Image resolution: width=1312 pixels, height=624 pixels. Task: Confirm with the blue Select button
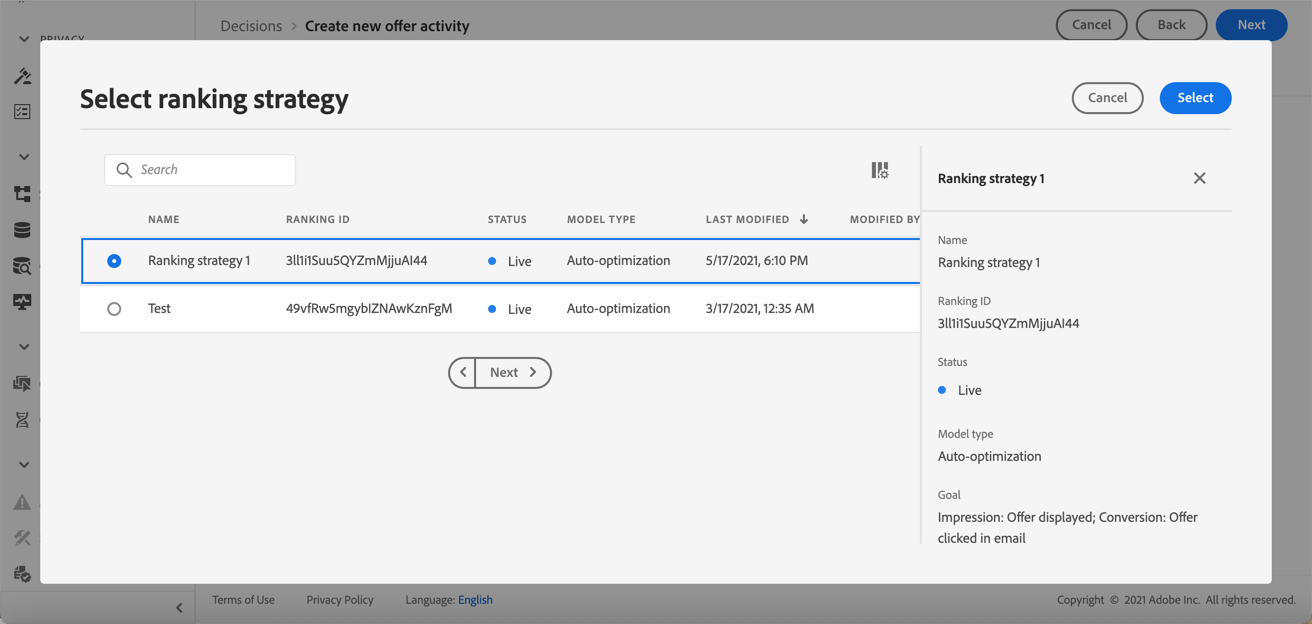1195,98
